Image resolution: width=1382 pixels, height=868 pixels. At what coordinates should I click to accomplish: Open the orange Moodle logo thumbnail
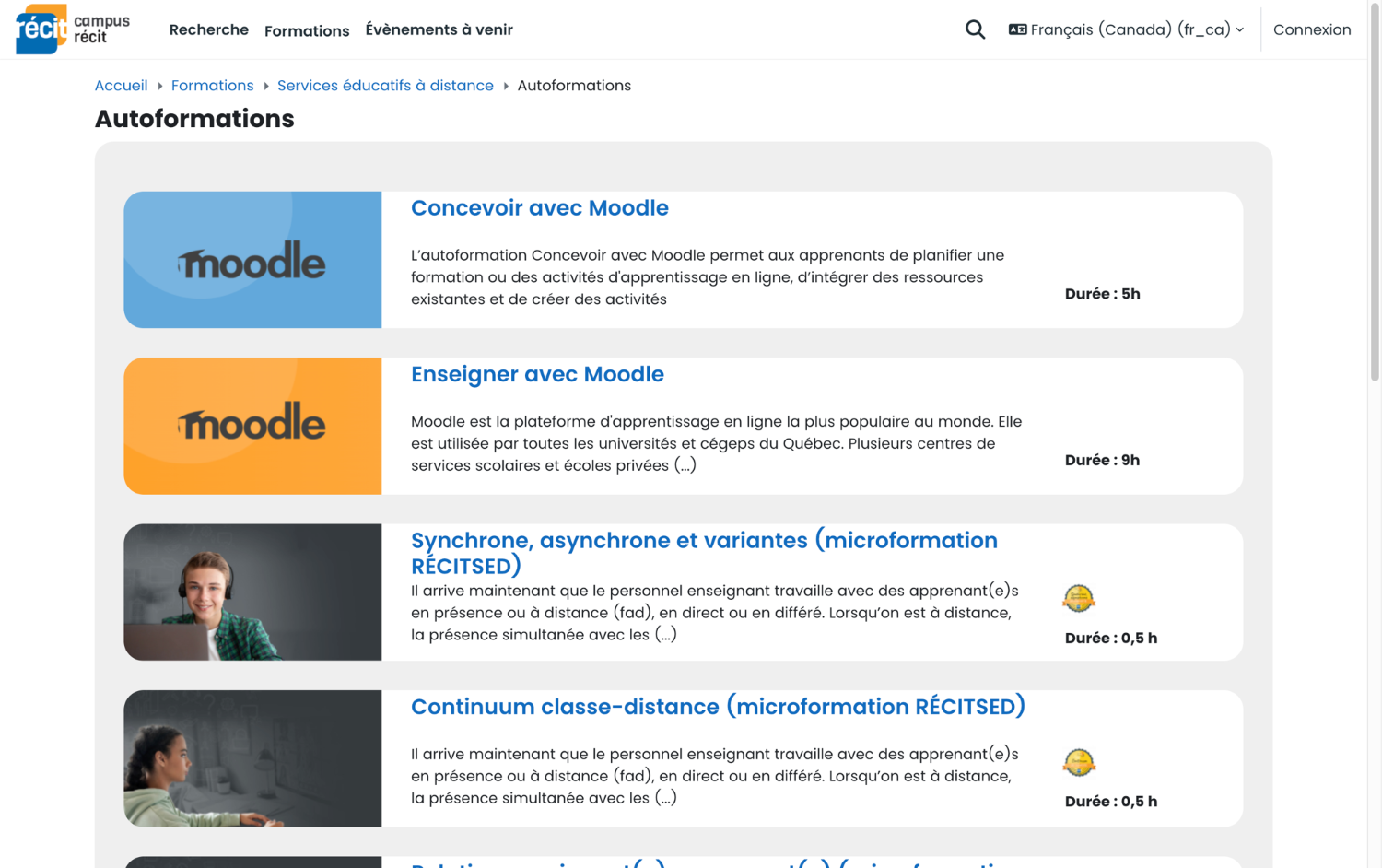click(252, 426)
